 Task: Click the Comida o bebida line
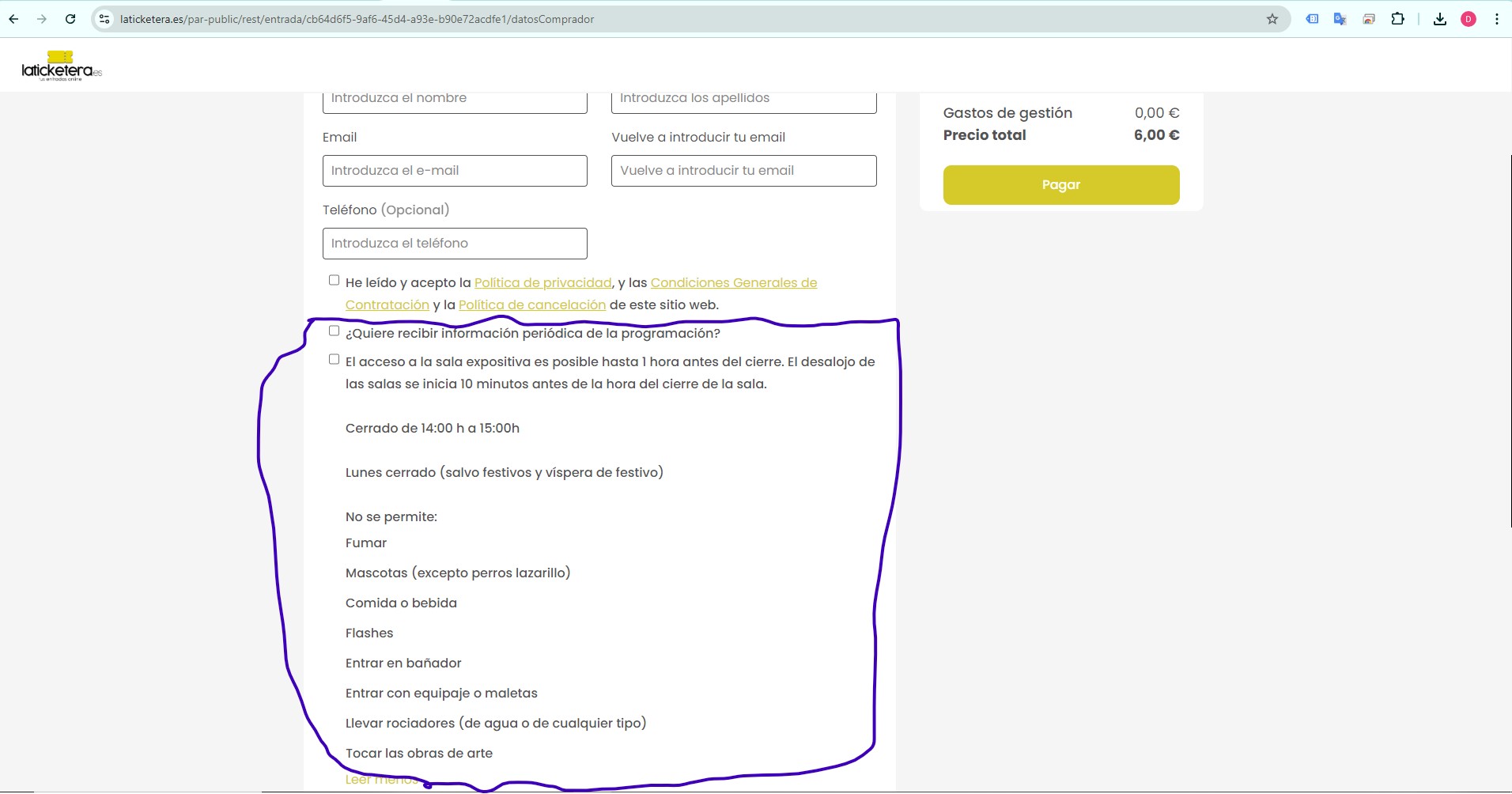[401, 603]
